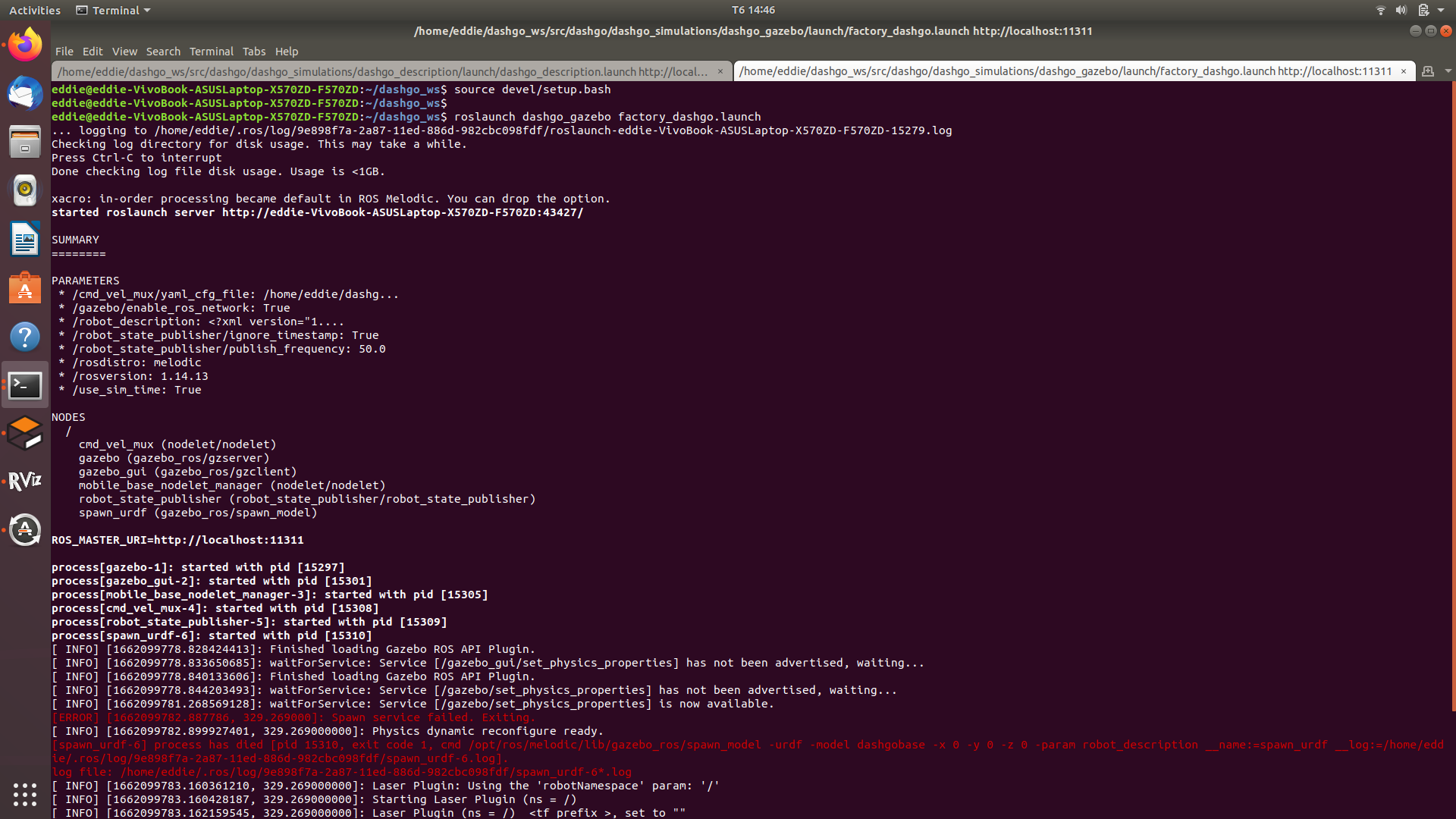Open a new terminal tab with the plus icon

tap(1428, 71)
